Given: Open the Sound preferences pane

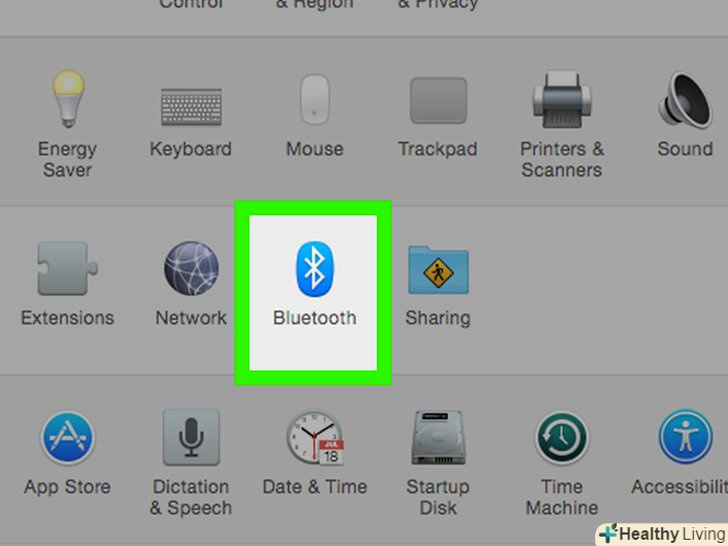Looking at the screenshot, I should [685, 100].
